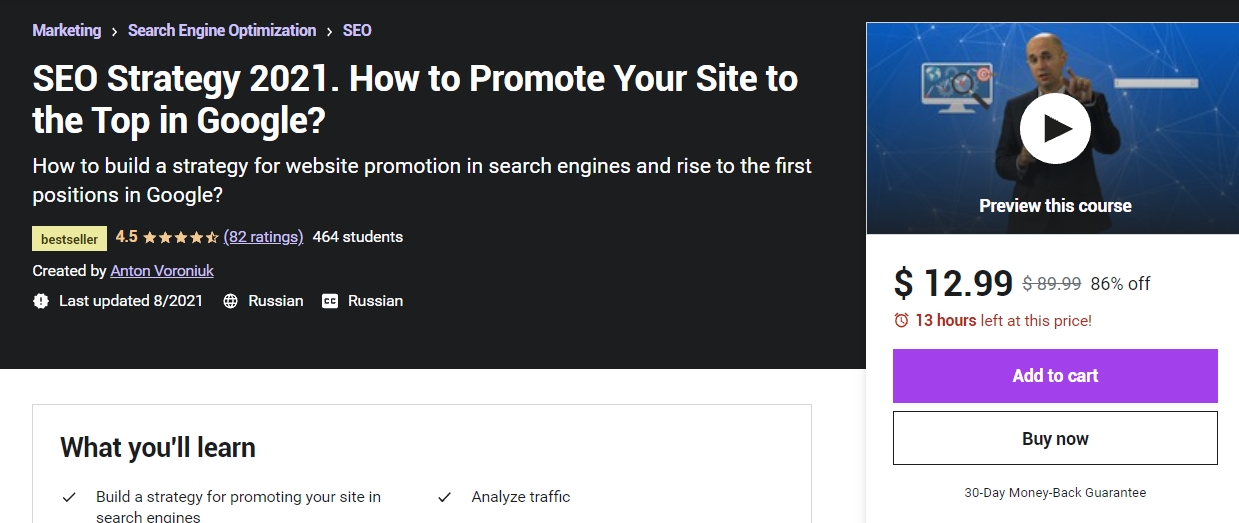This screenshot has height=523, width=1239.
Task: Visit instructor Anton Voroniuk's profile
Action: click(162, 271)
